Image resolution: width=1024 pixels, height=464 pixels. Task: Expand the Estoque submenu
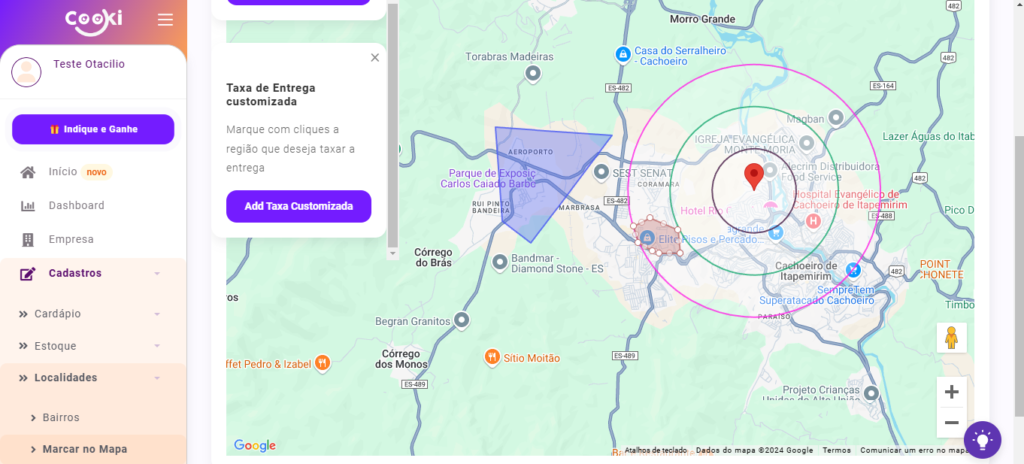click(157, 346)
